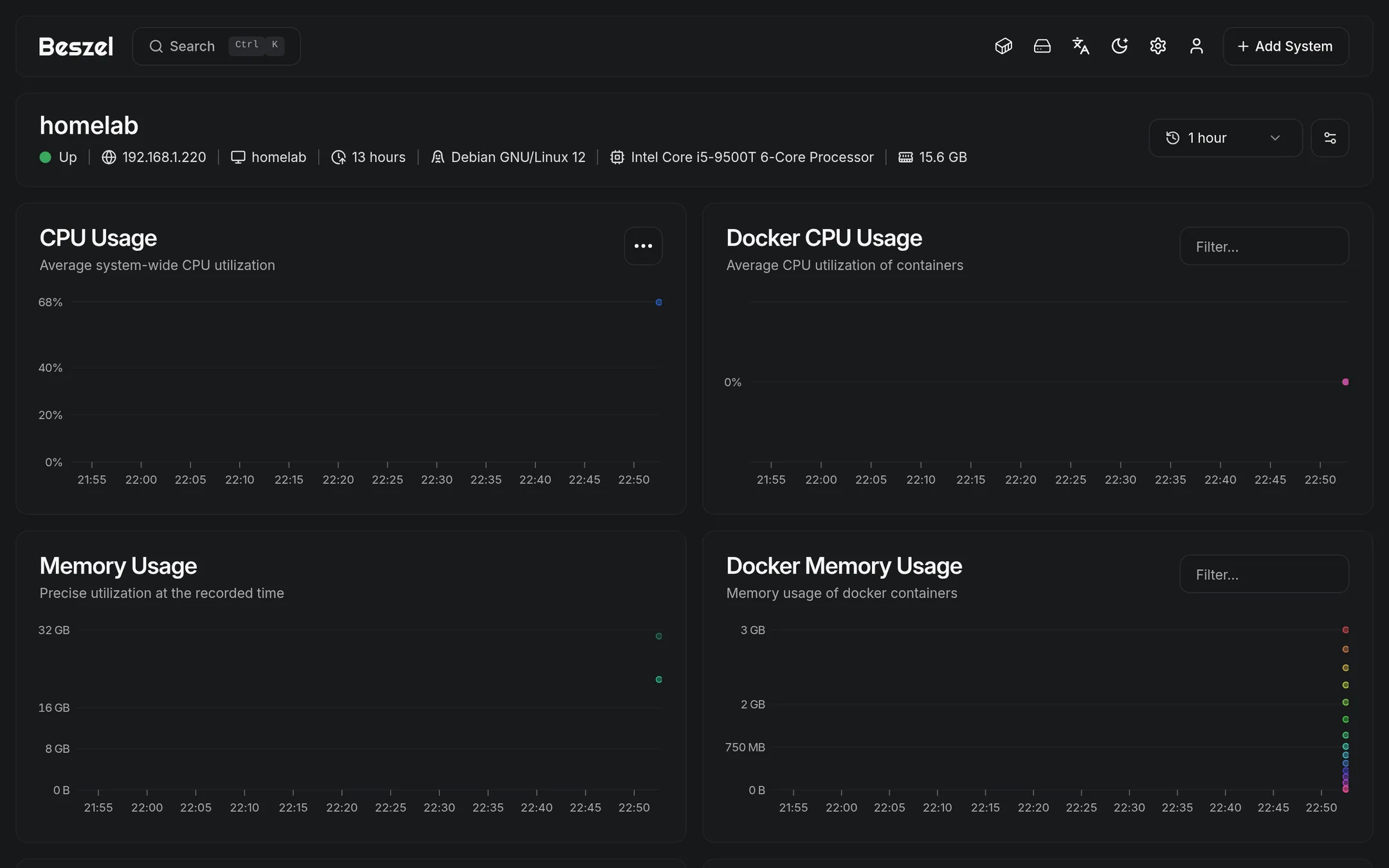Click the IP address 192.168.1.220

coord(164,157)
